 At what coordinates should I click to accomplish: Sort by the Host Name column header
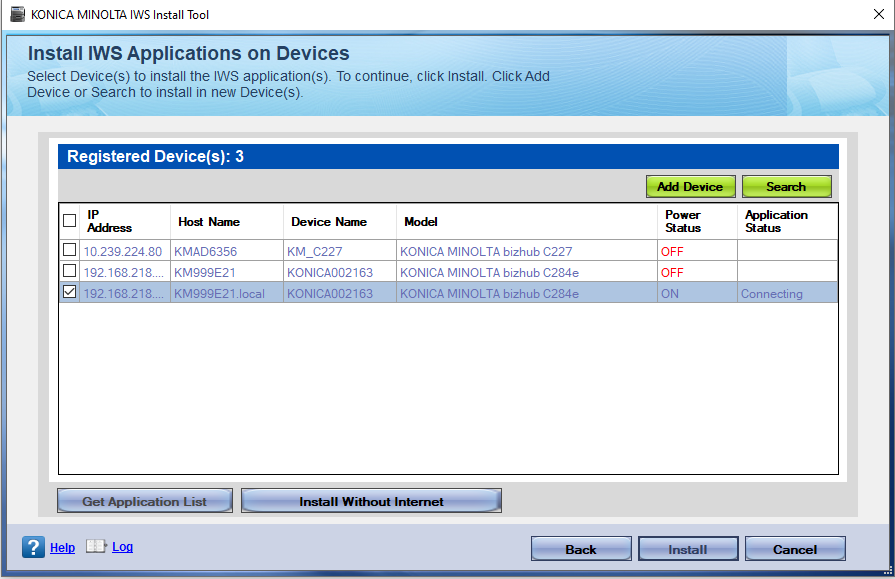209,222
